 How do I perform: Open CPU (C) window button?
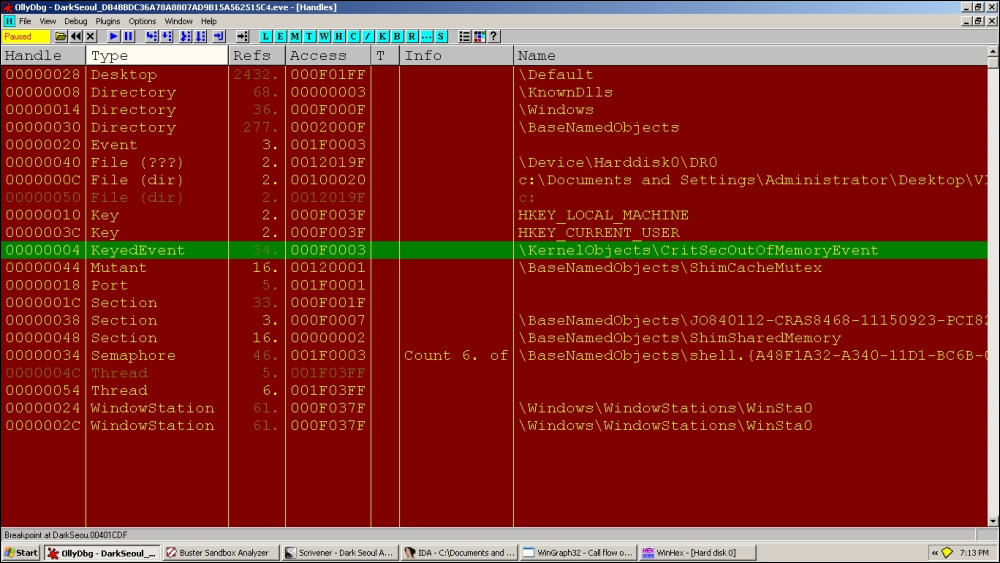(x=353, y=36)
